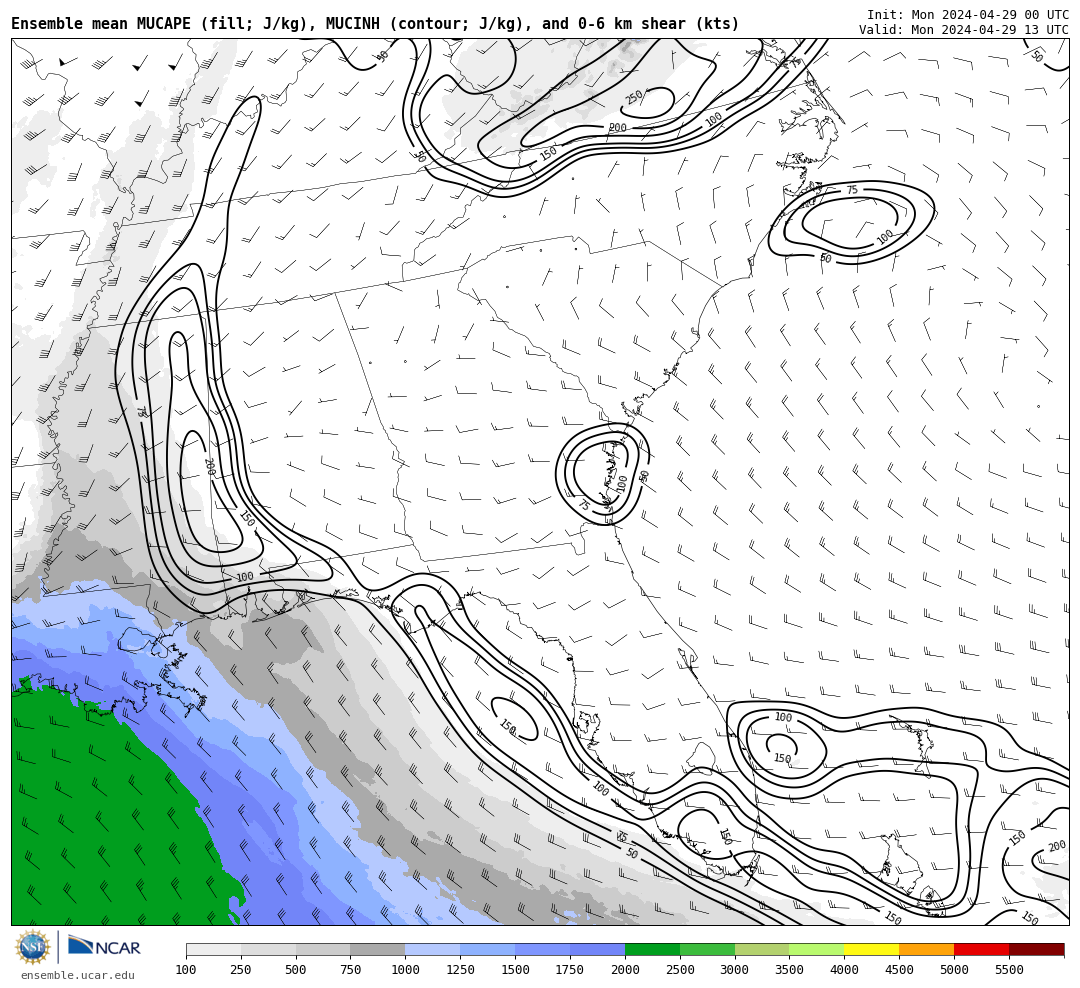Viewport: 1080px width, 988px height.
Task: Click the '5500' tick label under the colorbar
Action: 1009,970
